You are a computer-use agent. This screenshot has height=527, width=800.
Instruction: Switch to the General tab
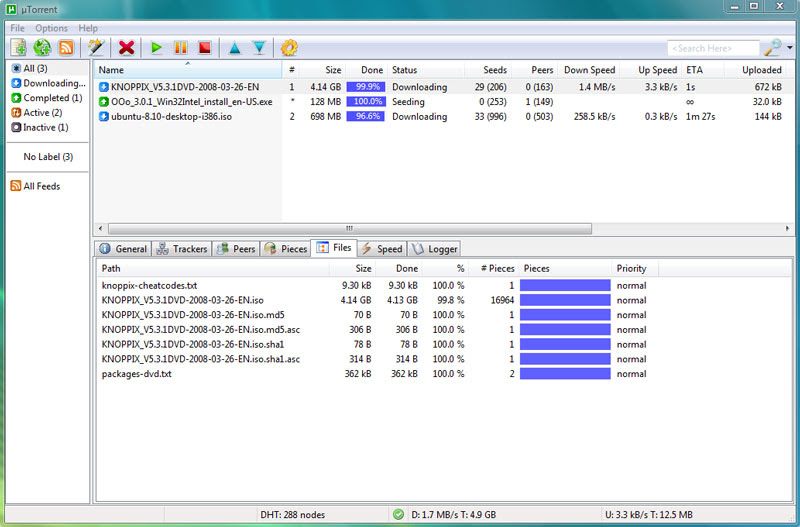click(x=123, y=249)
